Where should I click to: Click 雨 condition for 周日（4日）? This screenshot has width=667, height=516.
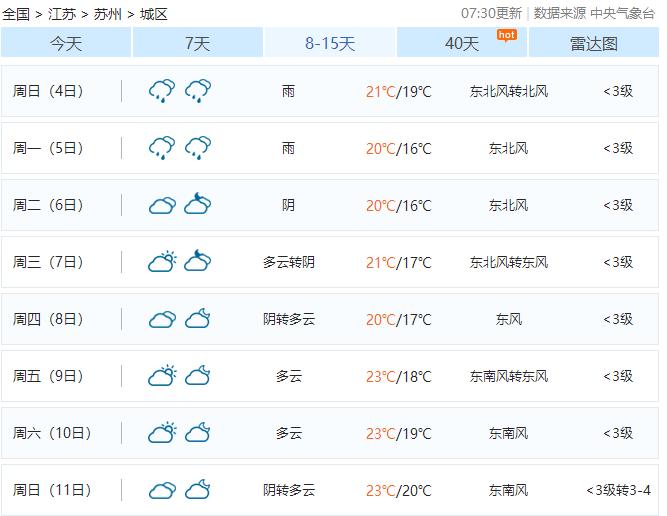[288, 91]
